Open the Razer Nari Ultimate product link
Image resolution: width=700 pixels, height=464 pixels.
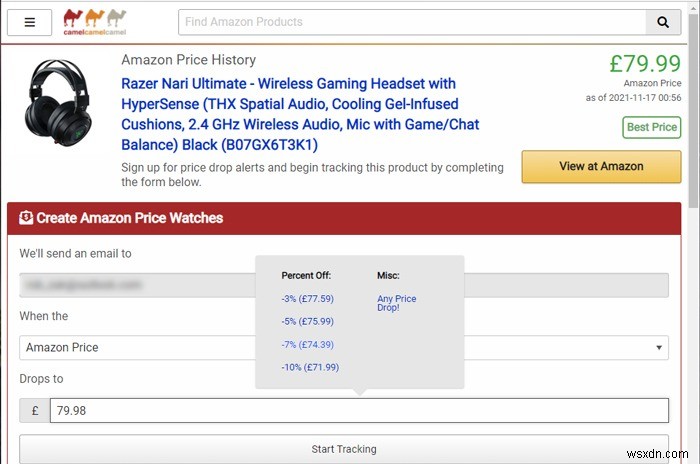coord(300,114)
